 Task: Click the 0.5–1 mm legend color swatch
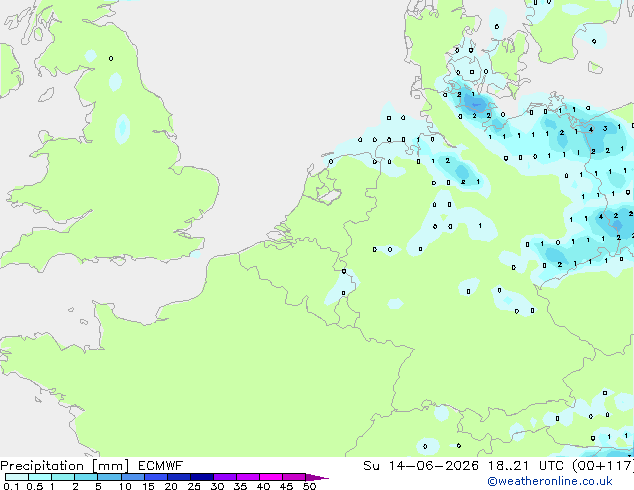40,477
